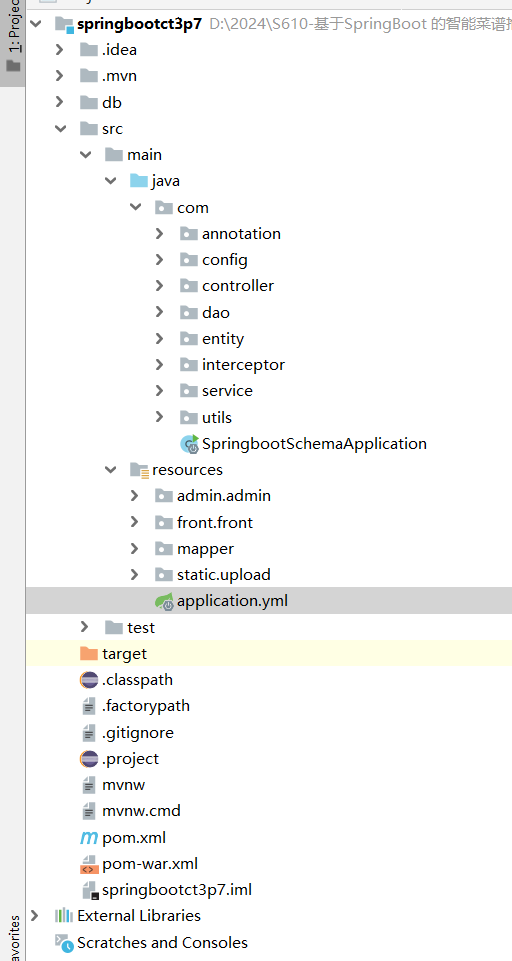Click the Scratches and Consoles icon

[x=64, y=943]
